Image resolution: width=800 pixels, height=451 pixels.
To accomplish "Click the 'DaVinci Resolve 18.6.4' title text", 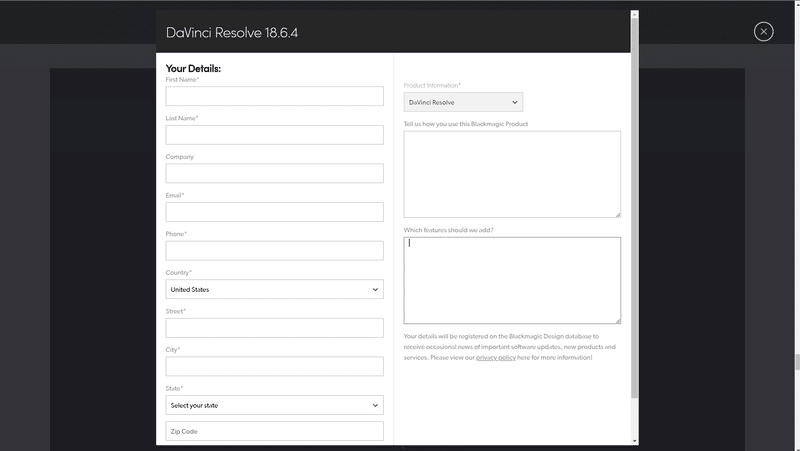I will tap(232, 33).
